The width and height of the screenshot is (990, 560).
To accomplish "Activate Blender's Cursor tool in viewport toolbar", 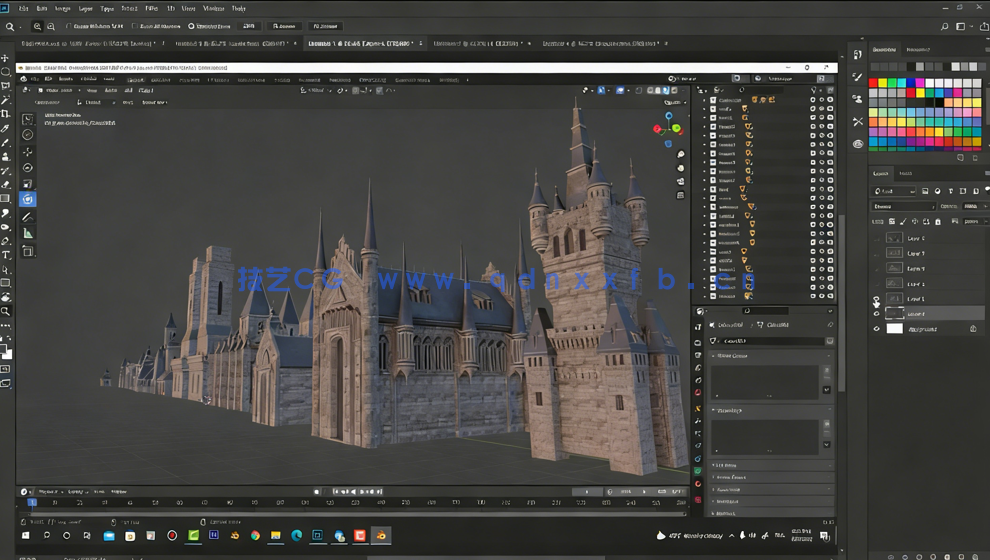I will [28, 134].
